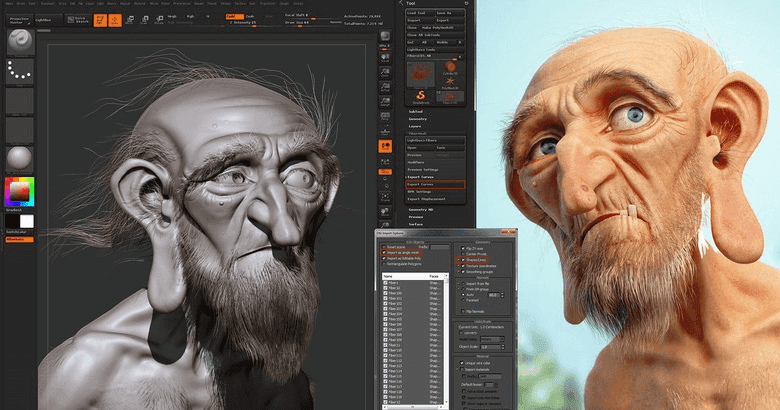Screen dimensions: 780x410
Task: Select the Edit mode button in top shelf
Action: pos(102,19)
